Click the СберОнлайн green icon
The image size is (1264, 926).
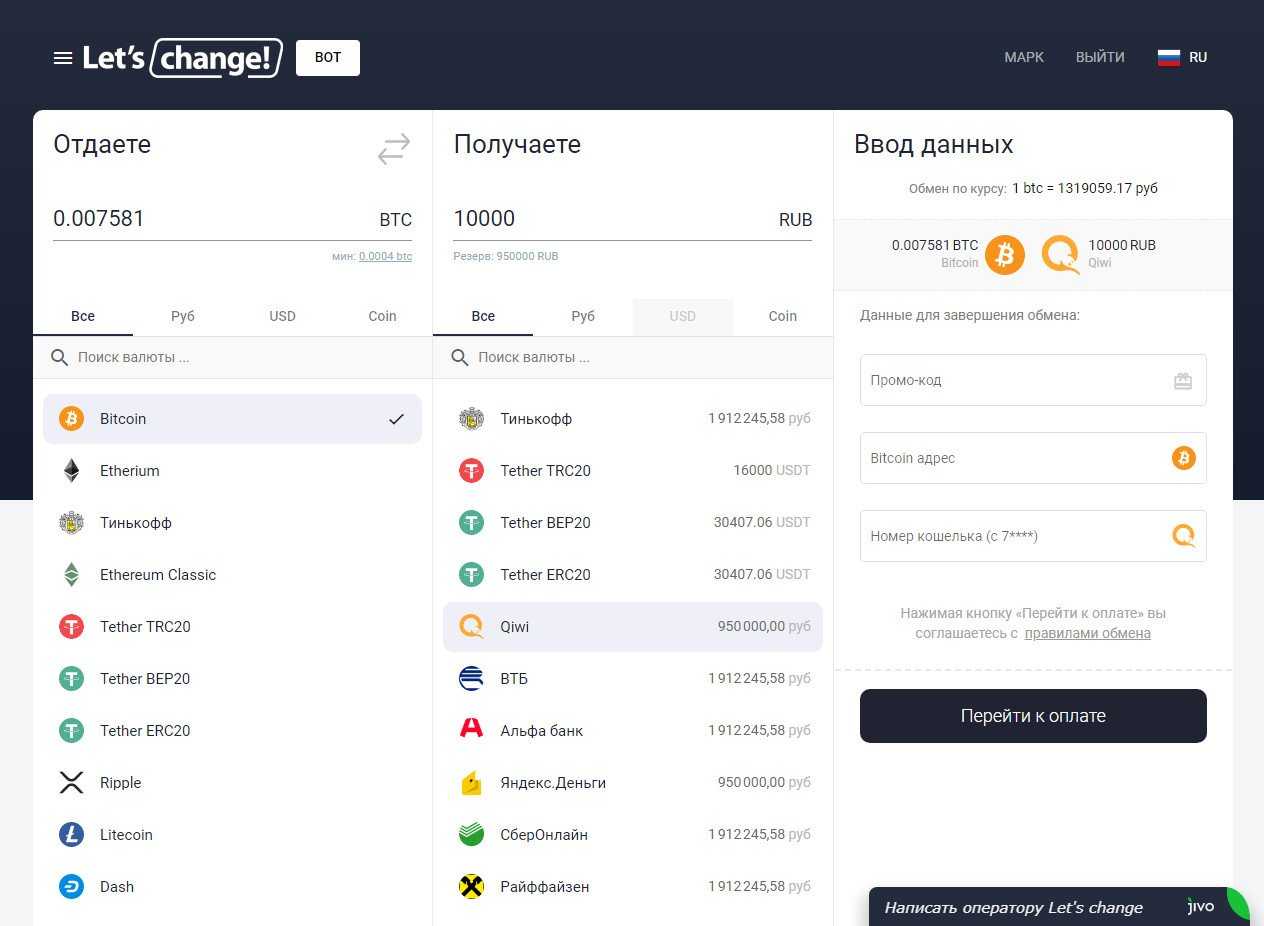tap(471, 835)
